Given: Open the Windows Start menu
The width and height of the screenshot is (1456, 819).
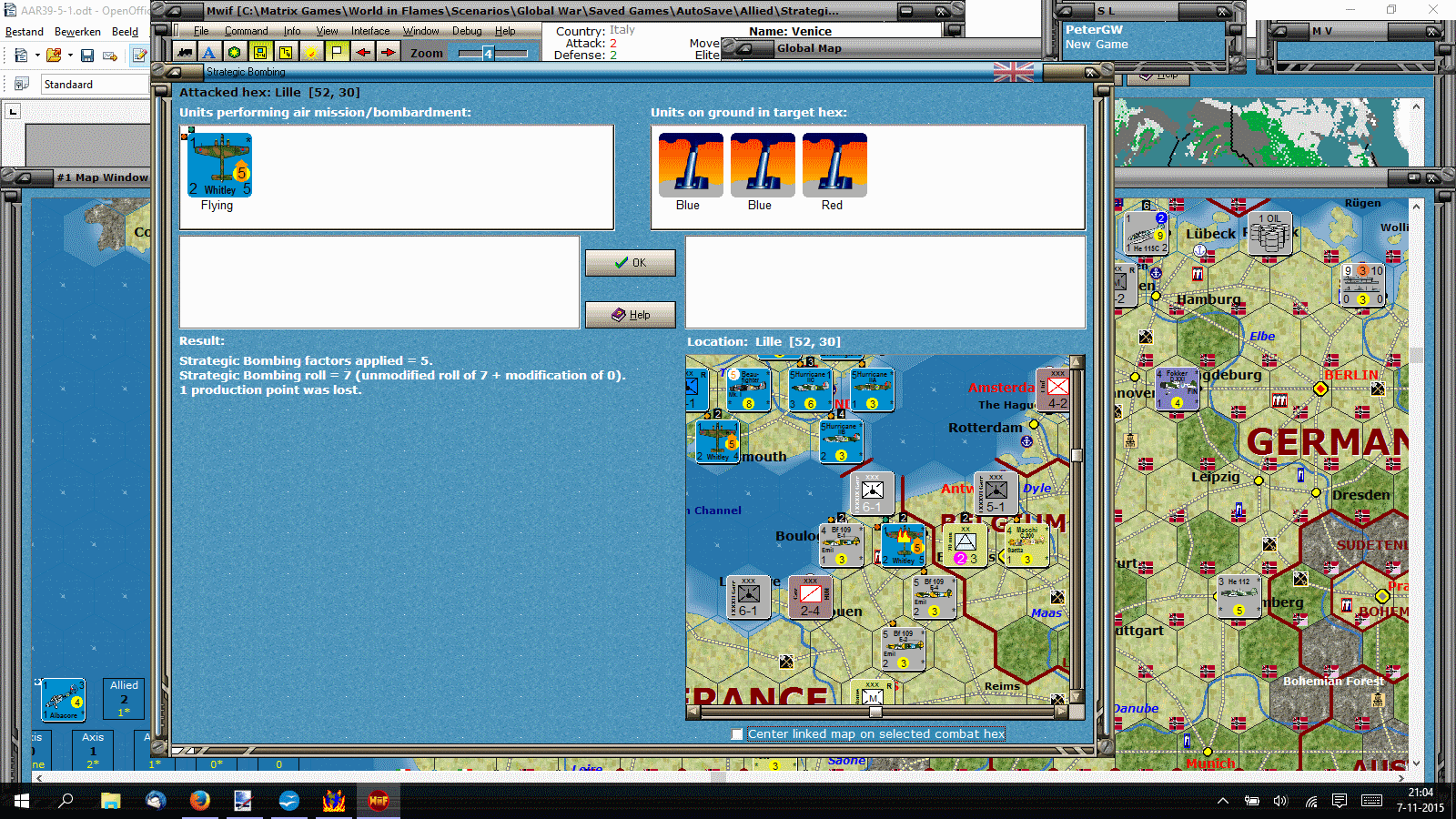Looking at the screenshot, I should [22, 801].
